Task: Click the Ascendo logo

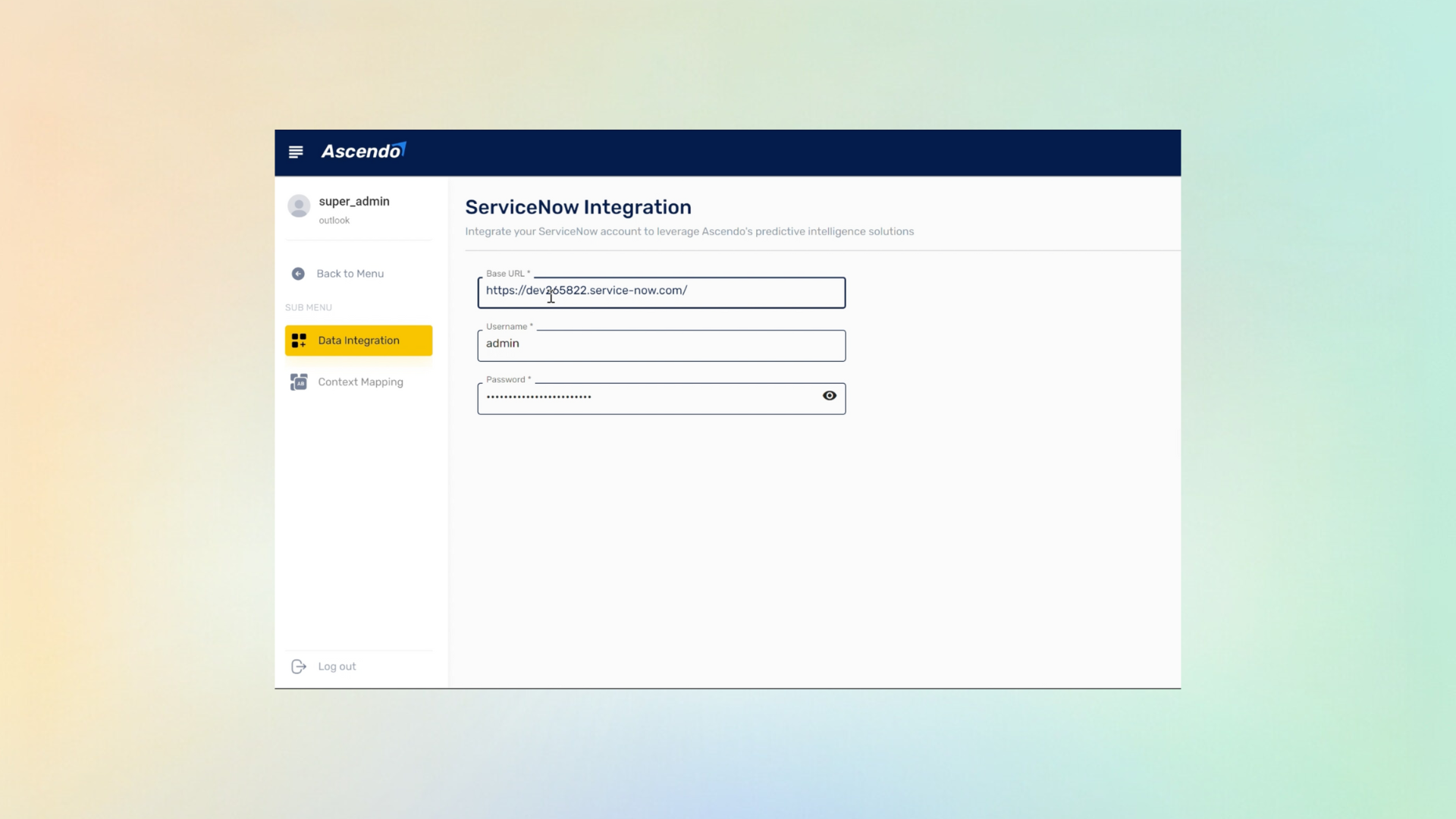Action: [363, 151]
